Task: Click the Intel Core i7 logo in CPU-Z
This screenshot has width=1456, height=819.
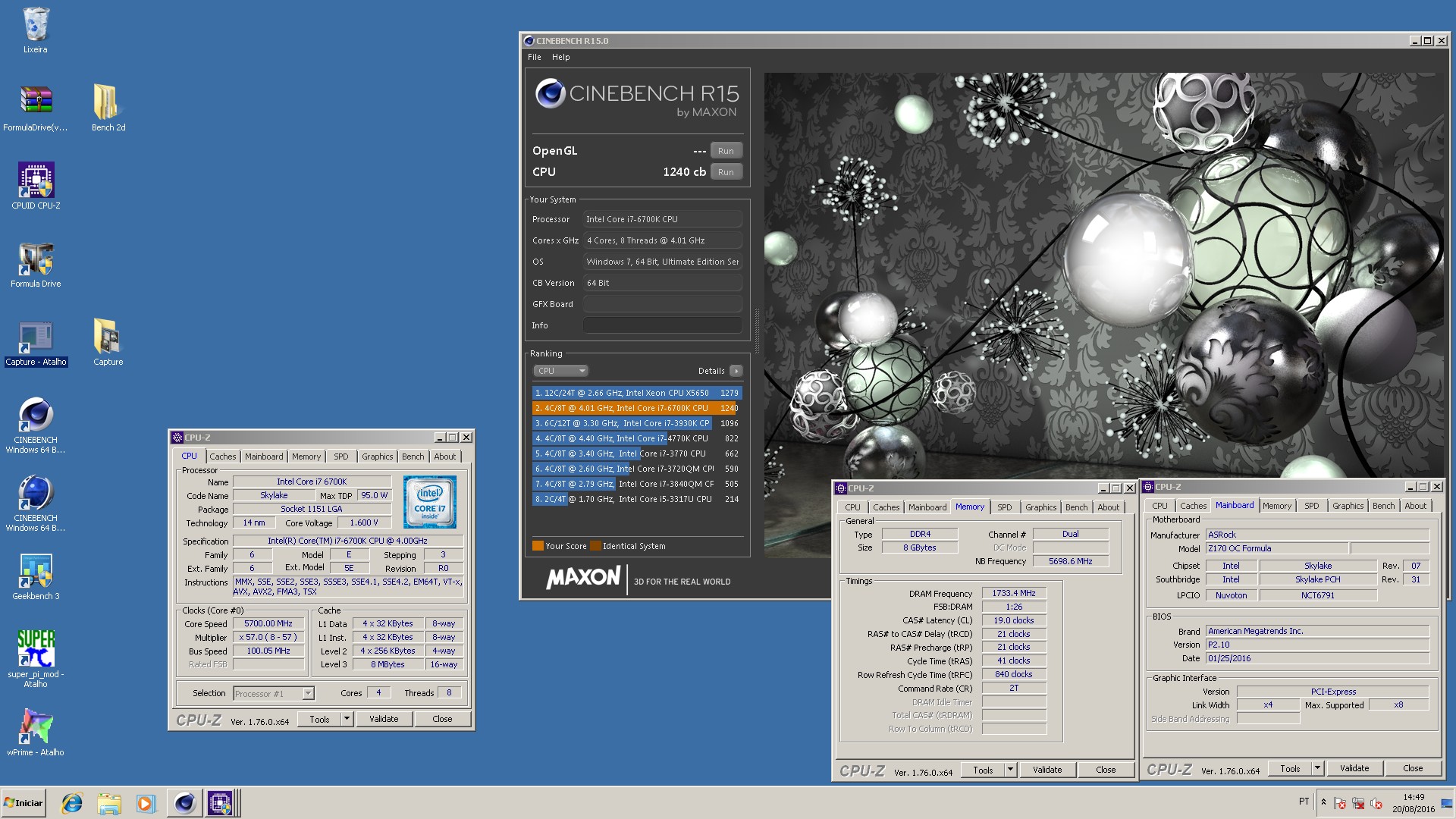Action: [429, 502]
